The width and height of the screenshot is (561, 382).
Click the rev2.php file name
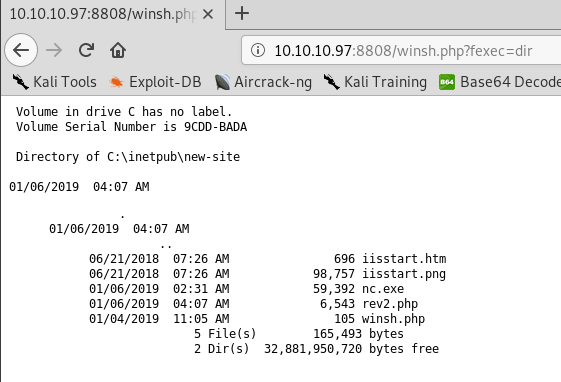[390, 304]
